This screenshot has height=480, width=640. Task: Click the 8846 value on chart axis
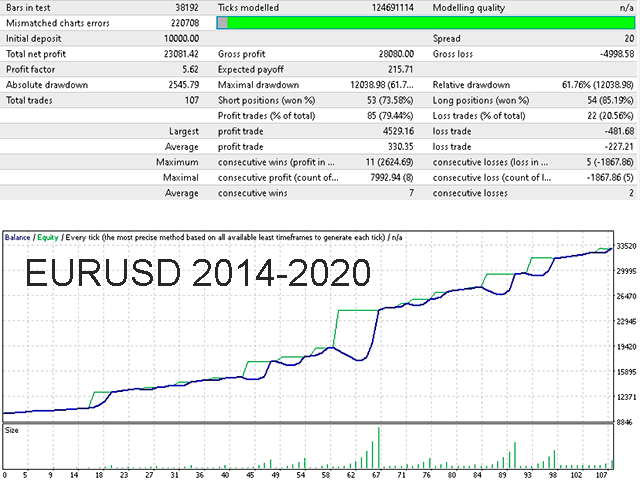[x=626, y=422]
